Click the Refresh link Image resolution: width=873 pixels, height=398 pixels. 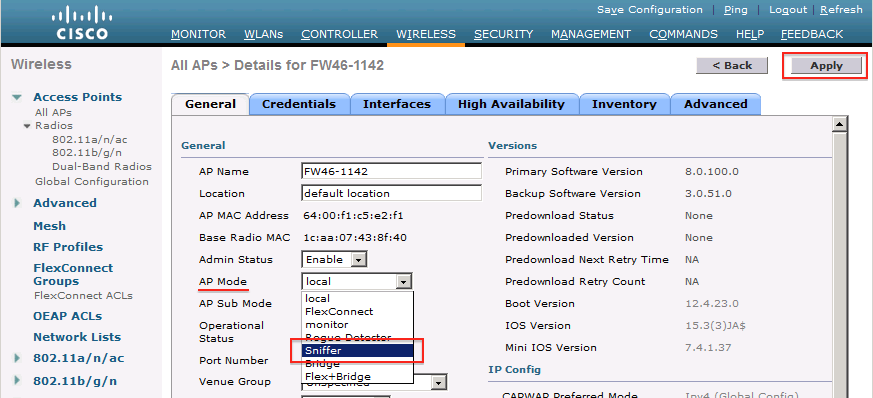[841, 9]
